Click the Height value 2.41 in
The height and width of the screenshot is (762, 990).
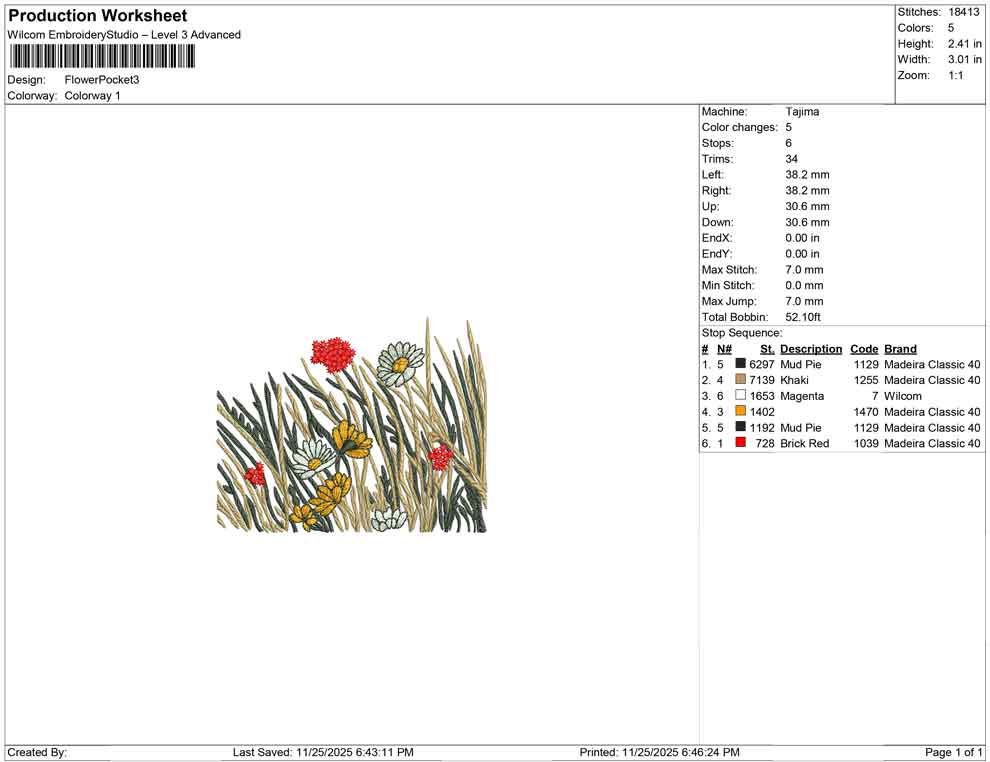coord(964,44)
